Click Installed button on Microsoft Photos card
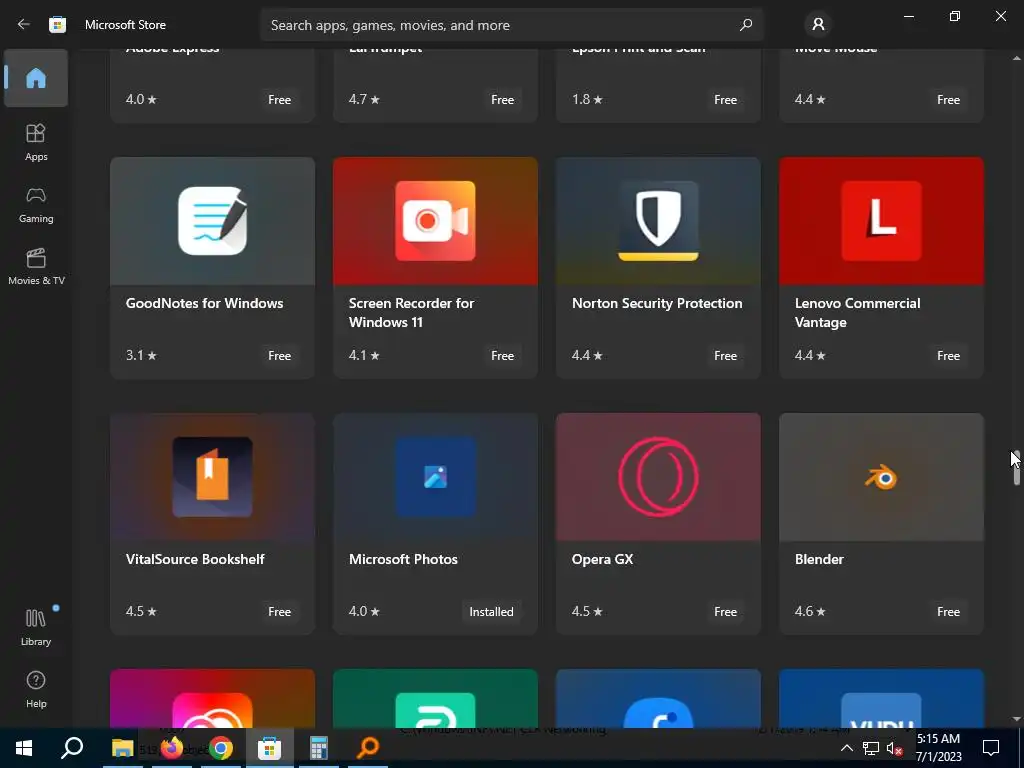The height and width of the screenshot is (768, 1024). click(491, 611)
